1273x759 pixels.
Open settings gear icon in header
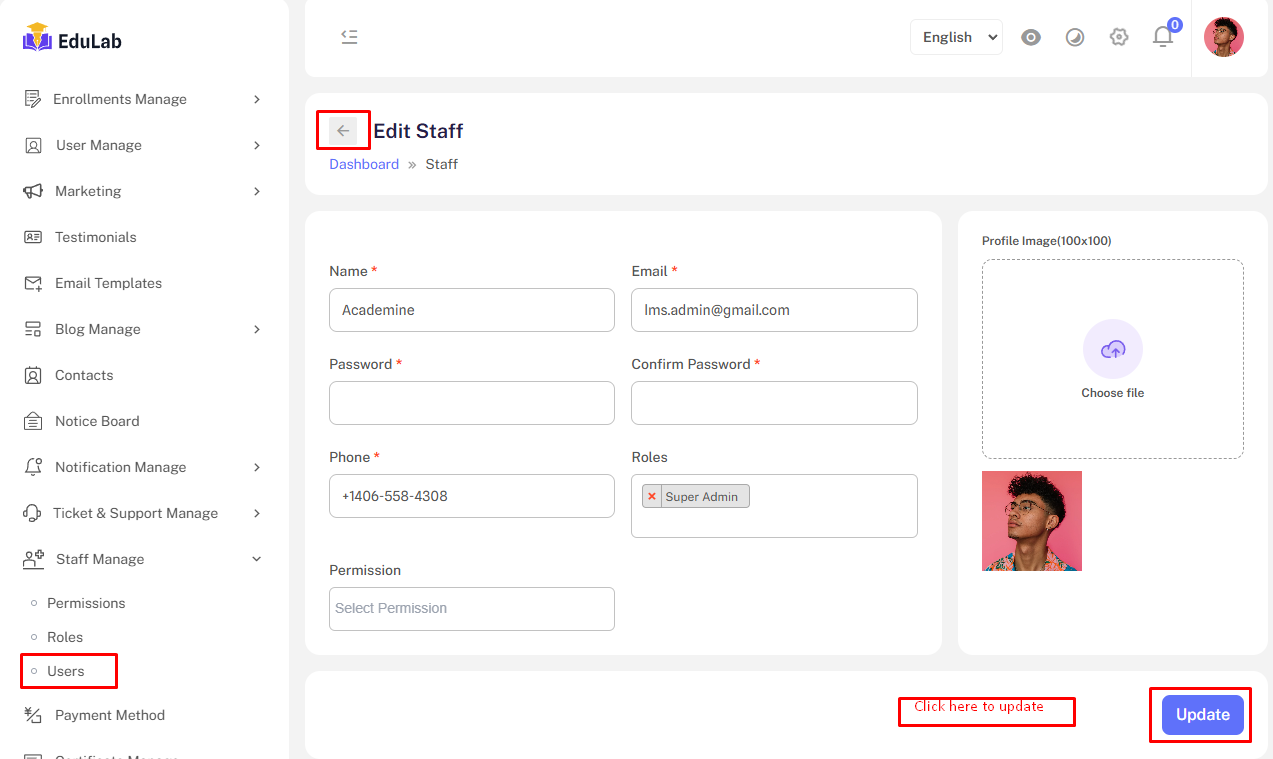pos(1119,38)
